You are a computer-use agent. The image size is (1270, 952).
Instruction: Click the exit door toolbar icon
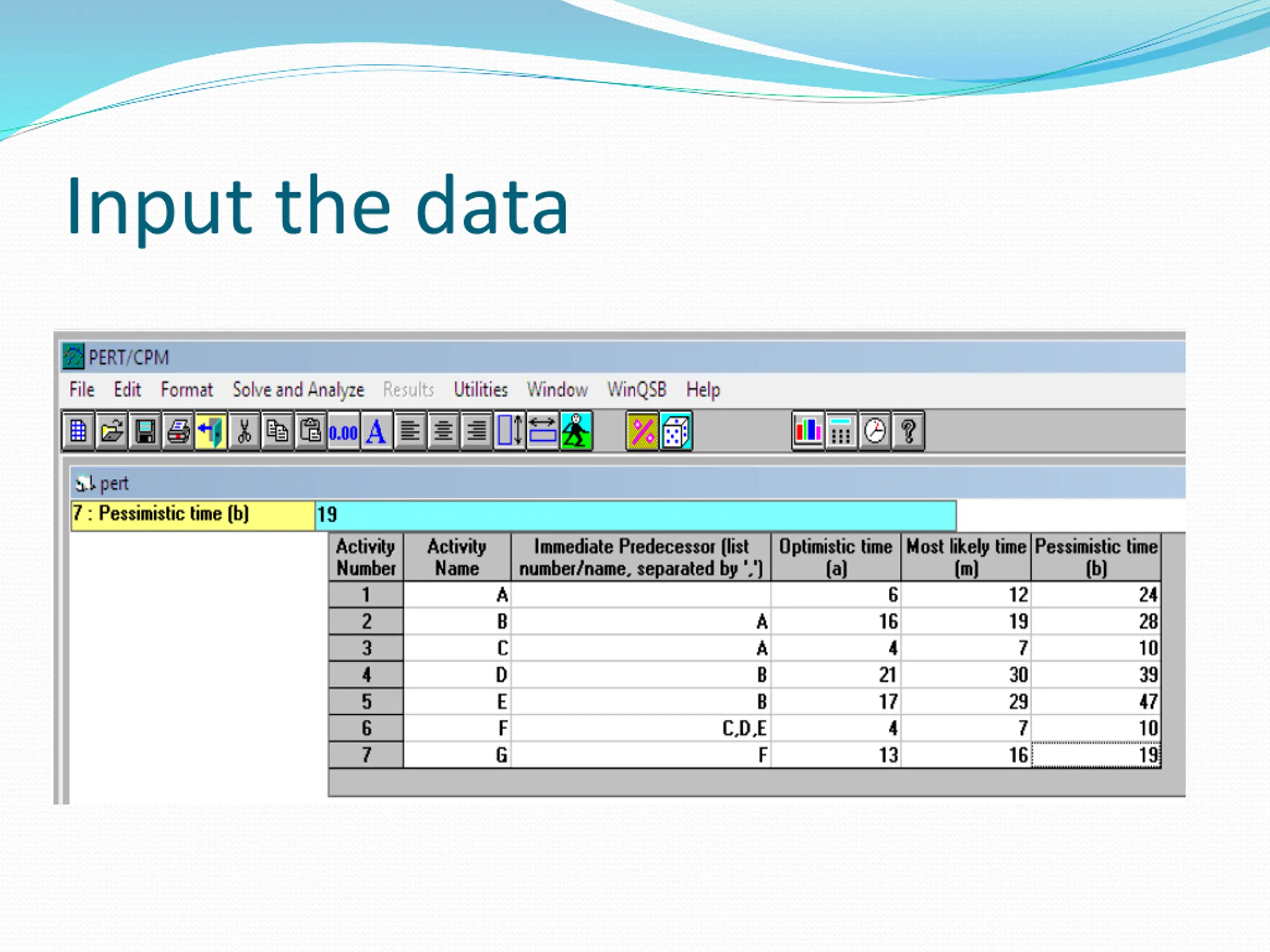click(x=211, y=431)
